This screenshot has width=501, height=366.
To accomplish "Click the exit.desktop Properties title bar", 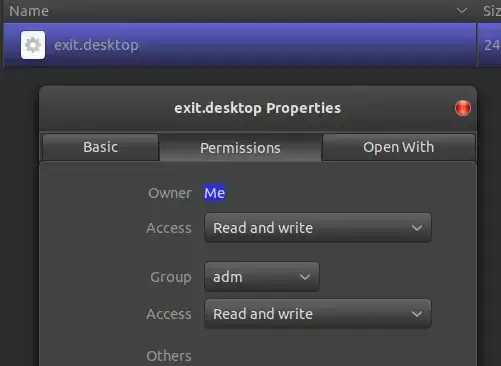I will [x=258, y=108].
